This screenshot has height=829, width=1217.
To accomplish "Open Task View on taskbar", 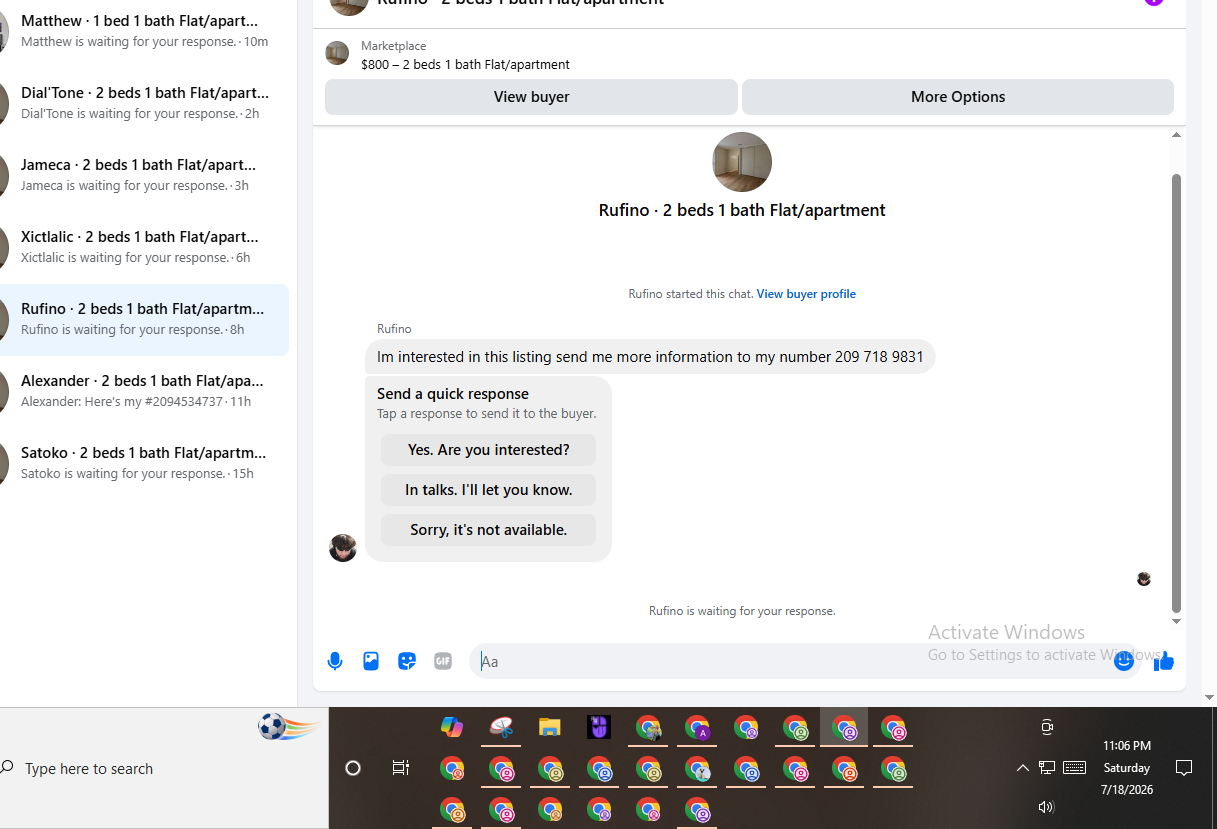I will (x=401, y=768).
